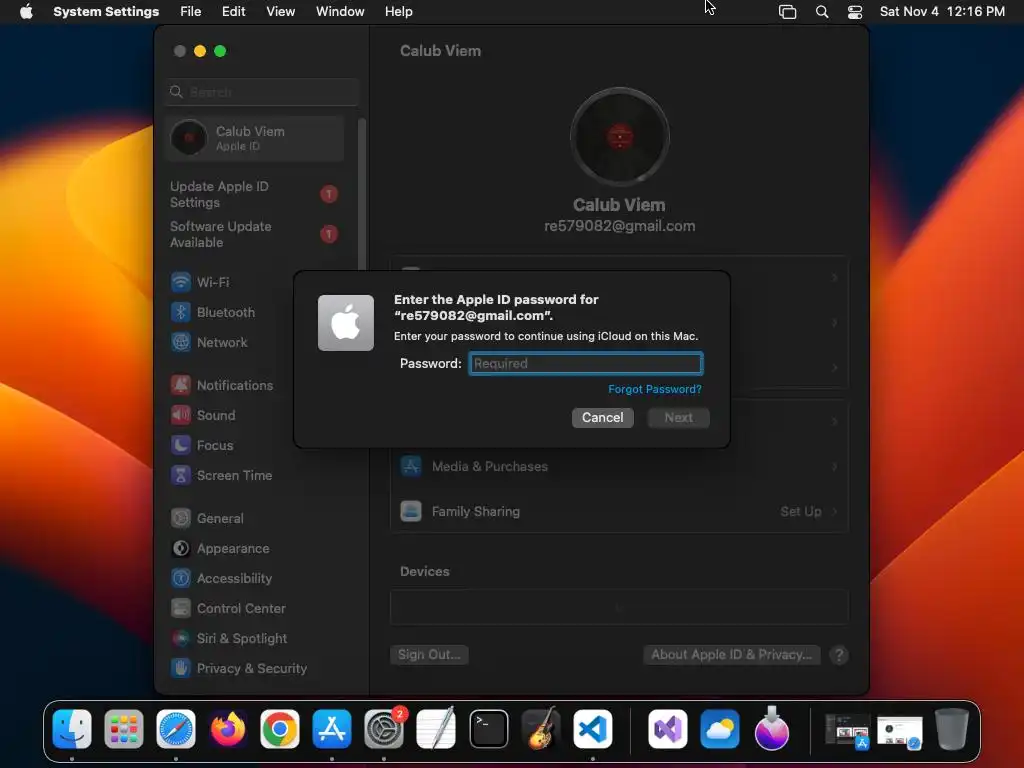
Task: Launch Google Chrome from the Dock
Action: (x=280, y=729)
